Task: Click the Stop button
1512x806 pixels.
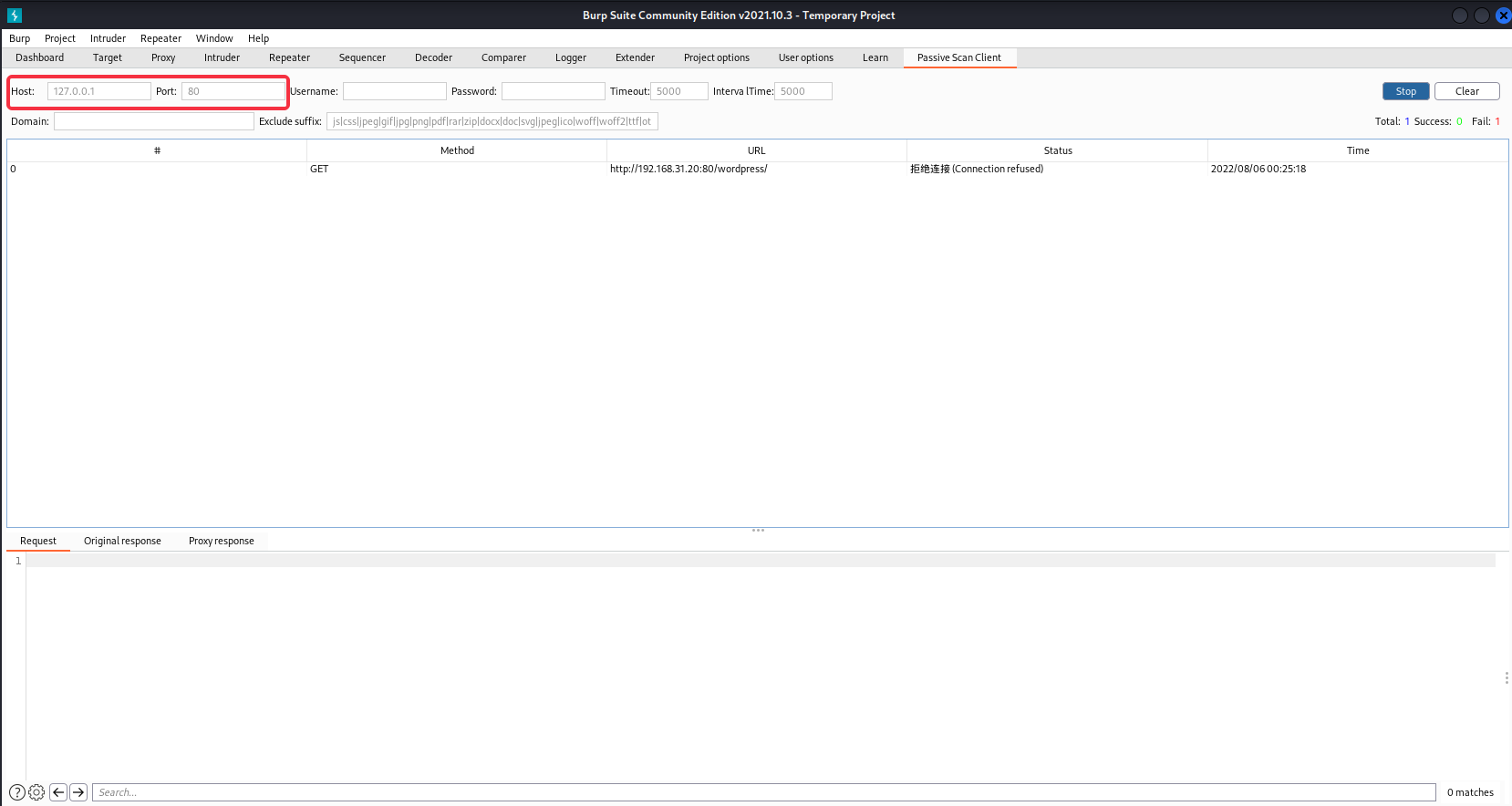Action: click(x=1406, y=91)
